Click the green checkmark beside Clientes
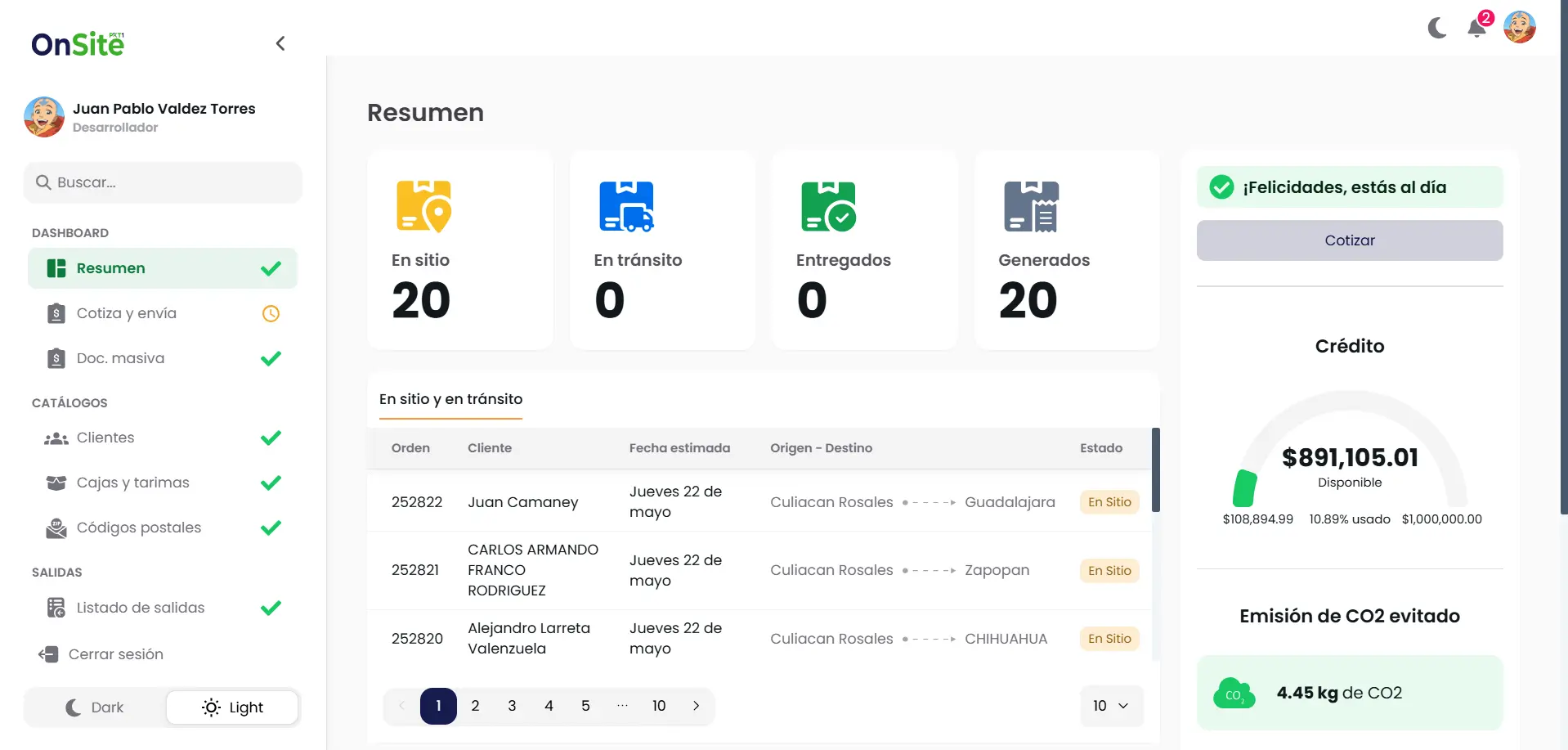This screenshot has width=1568, height=750. point(271,438)
